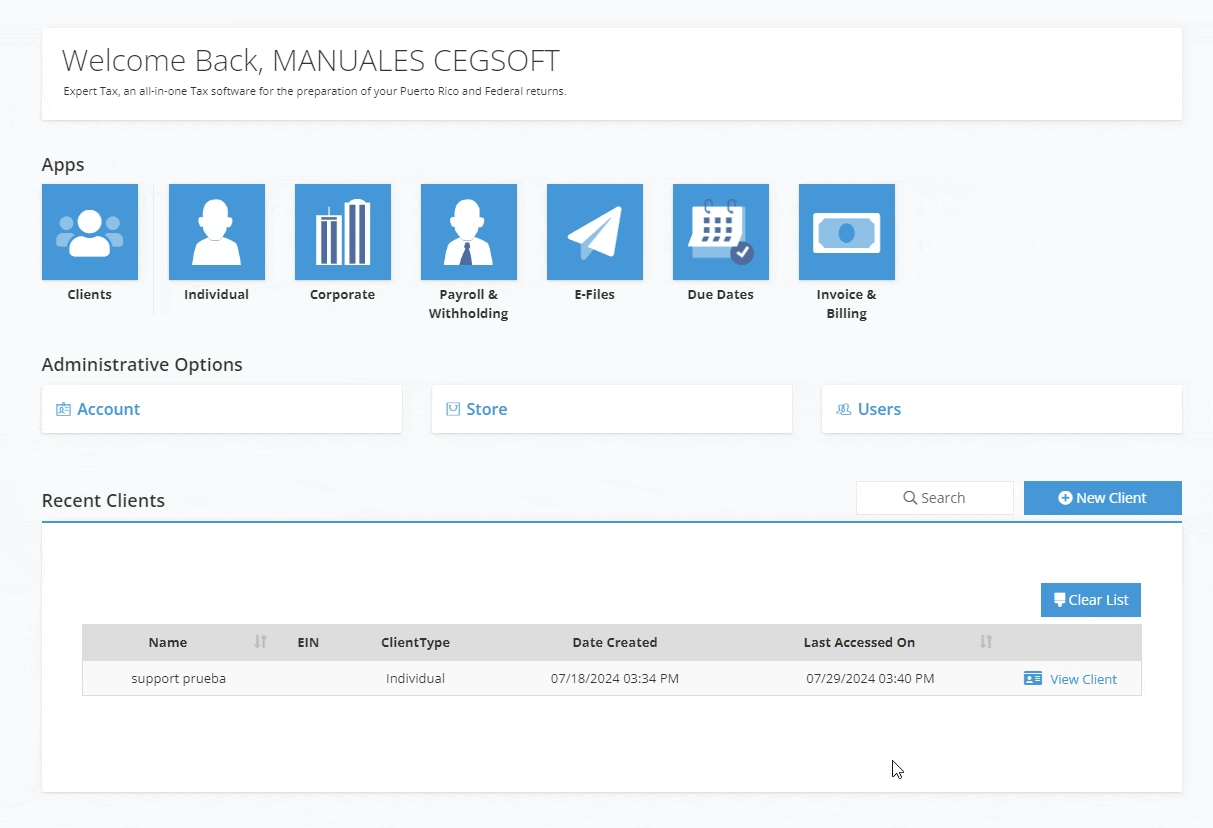Click the View Client link
This screenshot has height=828, width=1213.
coord(1083,679)
